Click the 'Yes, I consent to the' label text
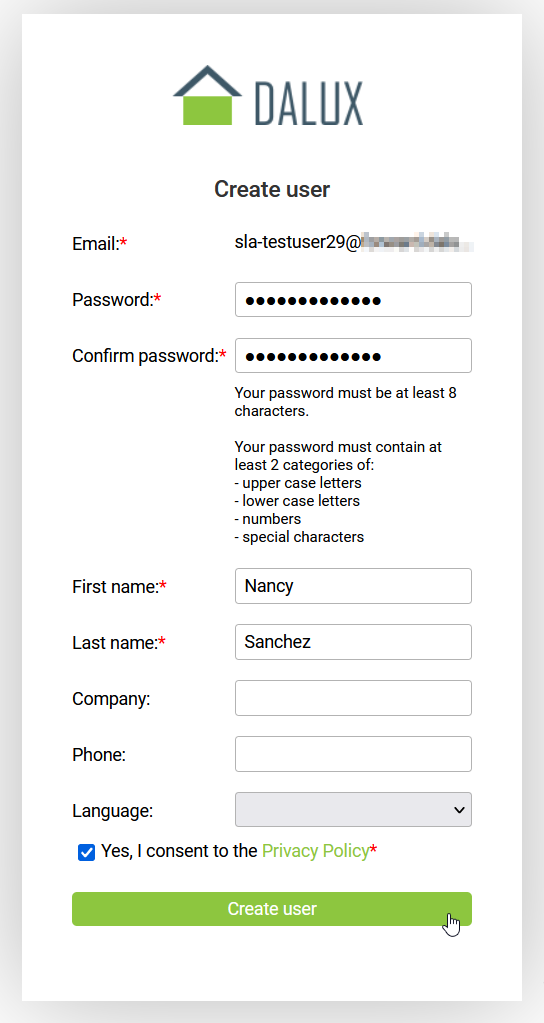 pos(179,851)
